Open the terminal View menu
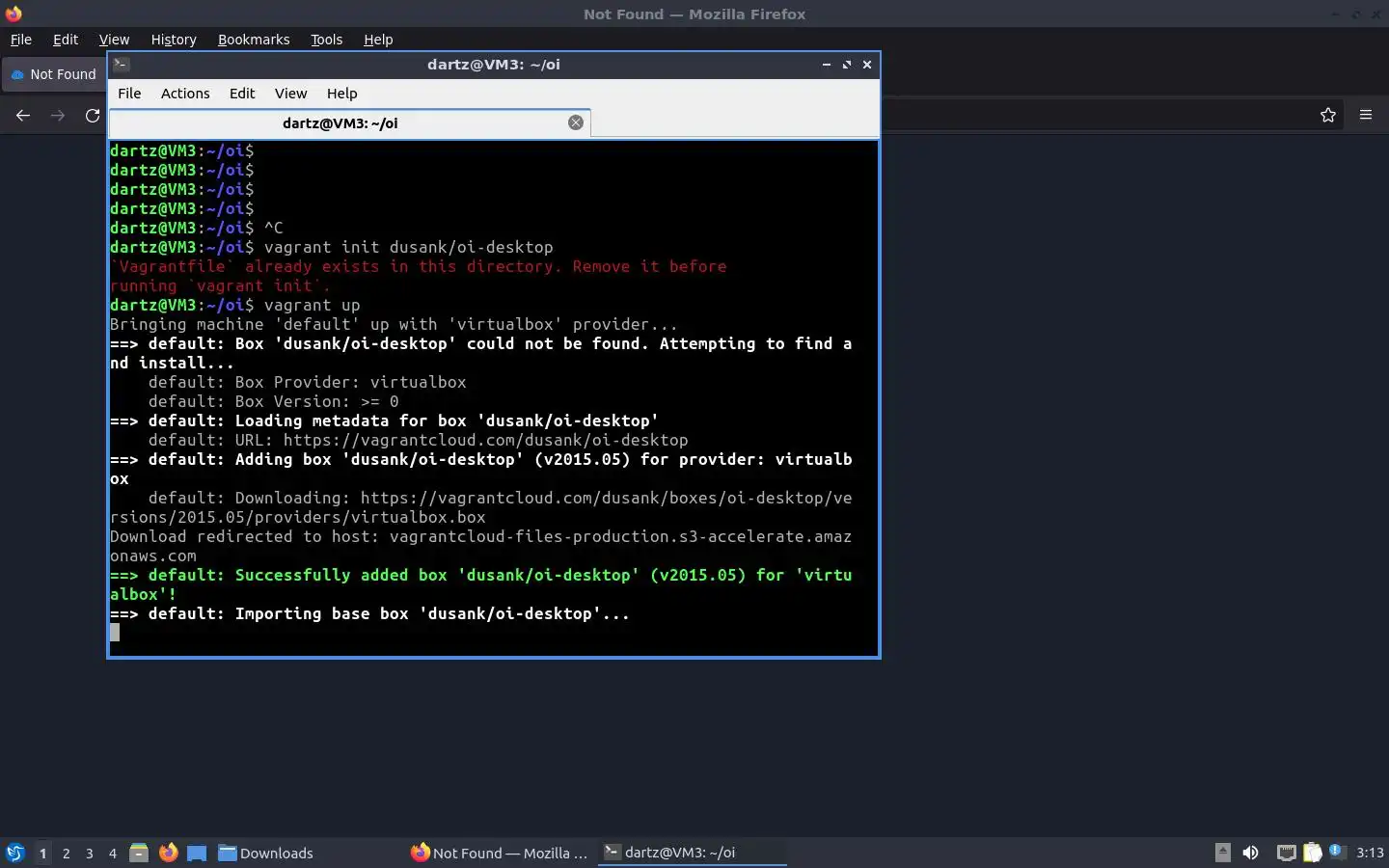 (290, 94)
